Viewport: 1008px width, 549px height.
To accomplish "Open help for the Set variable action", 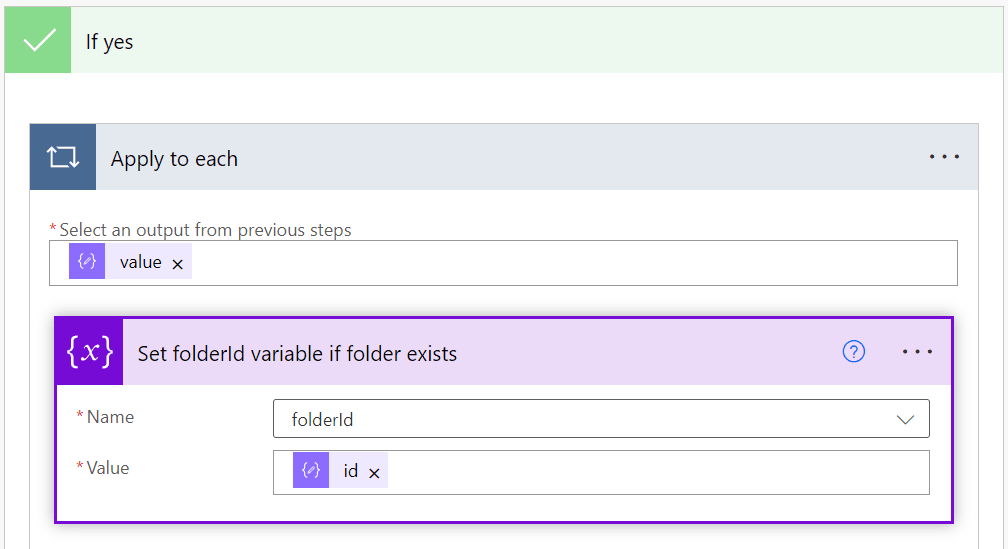I will coord(853,351).
